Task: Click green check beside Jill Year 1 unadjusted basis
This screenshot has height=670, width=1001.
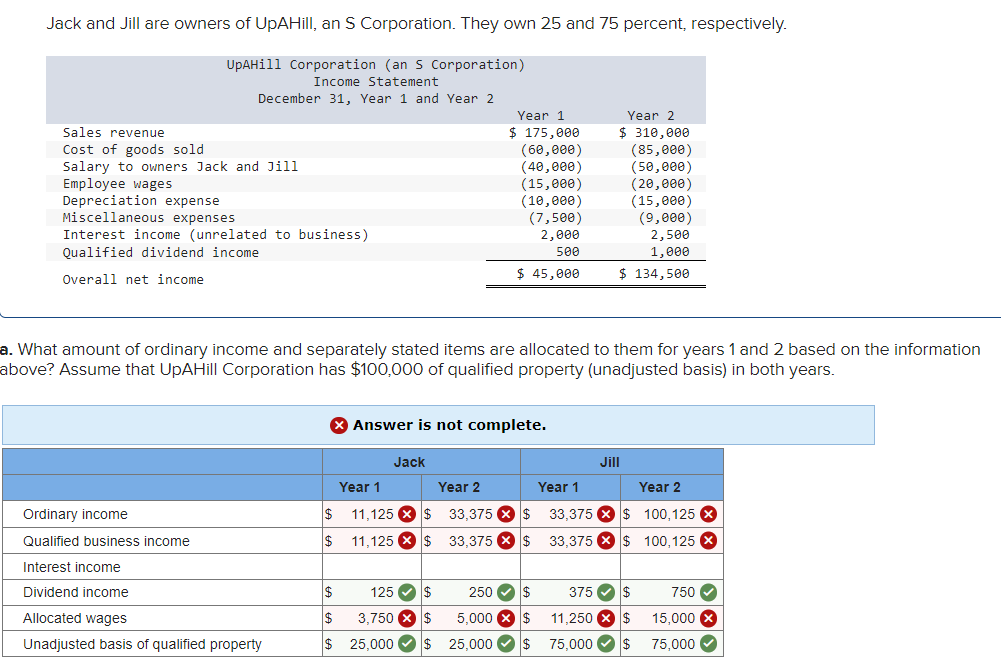Action: [x=606, y=644]
